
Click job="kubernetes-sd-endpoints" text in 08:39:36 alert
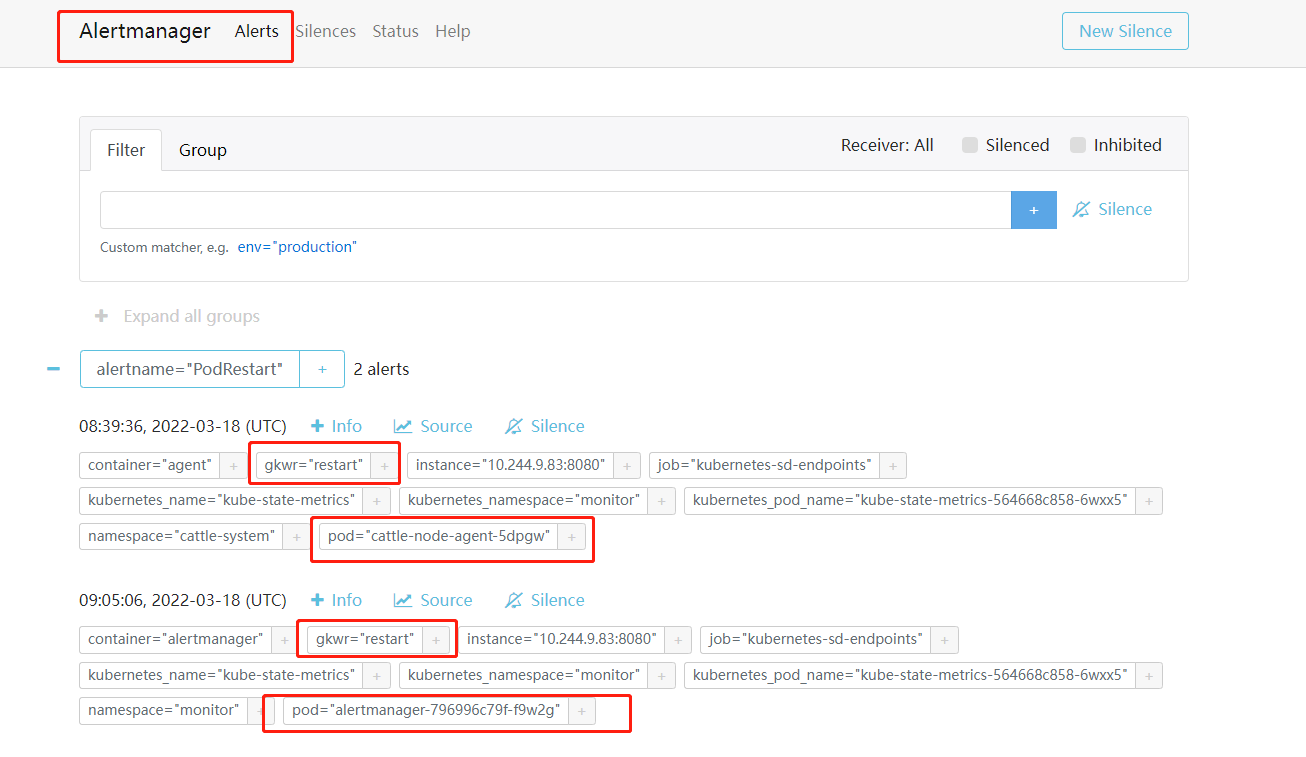pos(765,465)
